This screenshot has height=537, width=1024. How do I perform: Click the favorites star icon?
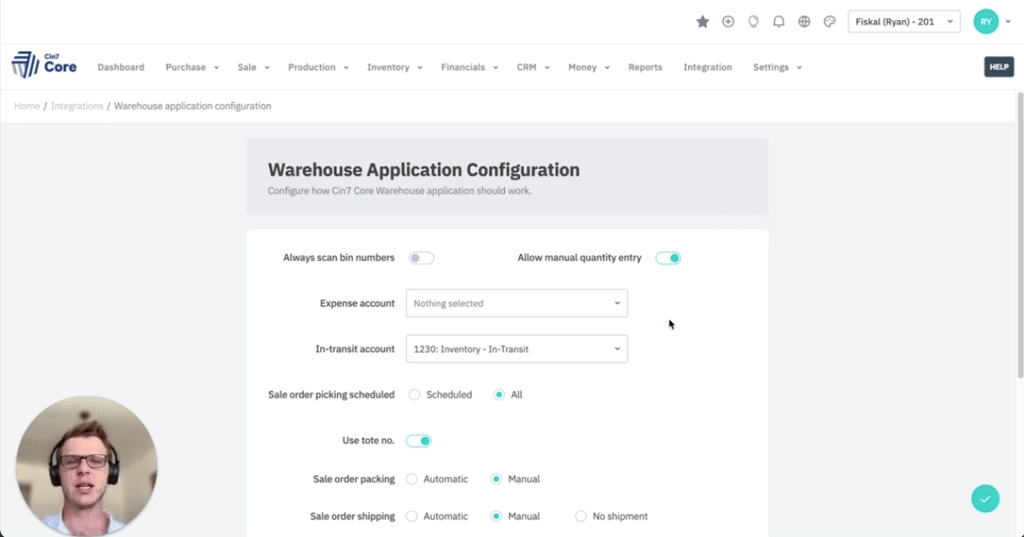[x=703, y=21]
